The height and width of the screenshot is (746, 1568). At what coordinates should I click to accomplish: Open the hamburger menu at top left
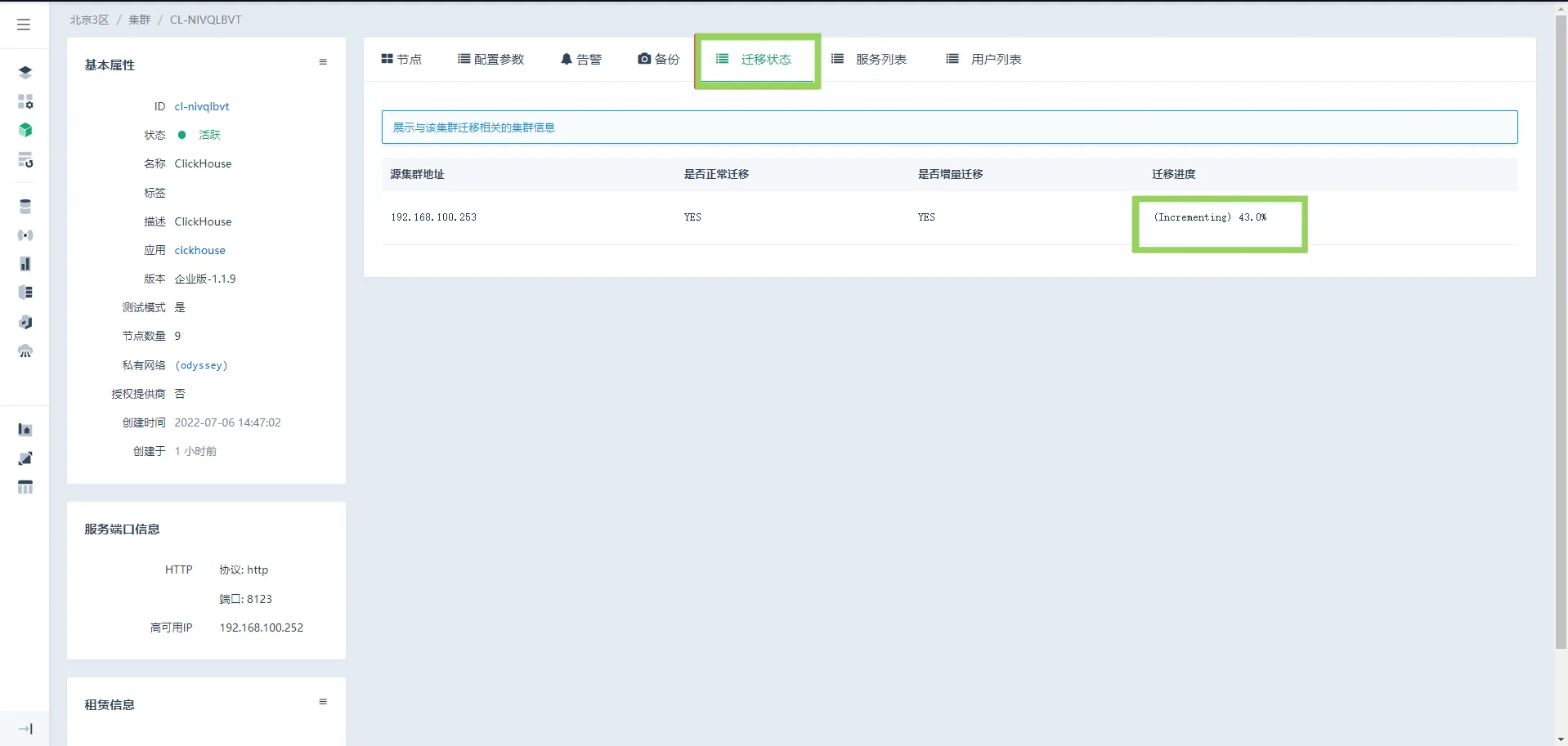point(24,25)
